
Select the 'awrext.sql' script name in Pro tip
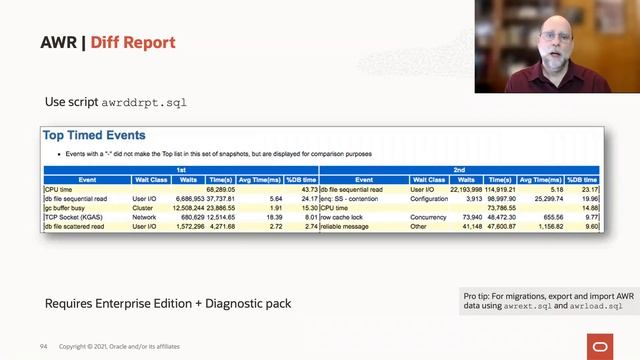coord(528,306)
